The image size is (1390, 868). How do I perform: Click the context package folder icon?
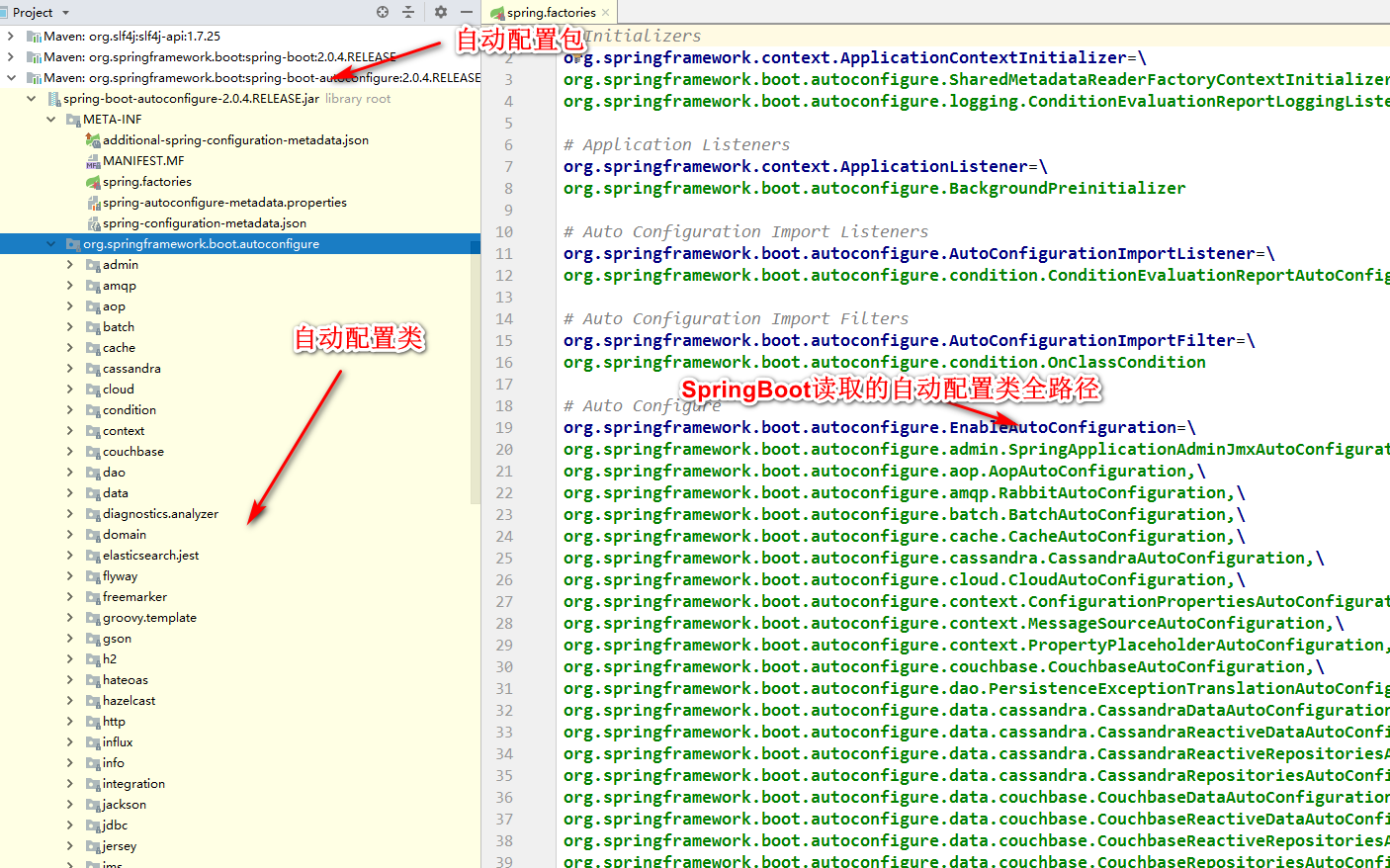(93, 431)
